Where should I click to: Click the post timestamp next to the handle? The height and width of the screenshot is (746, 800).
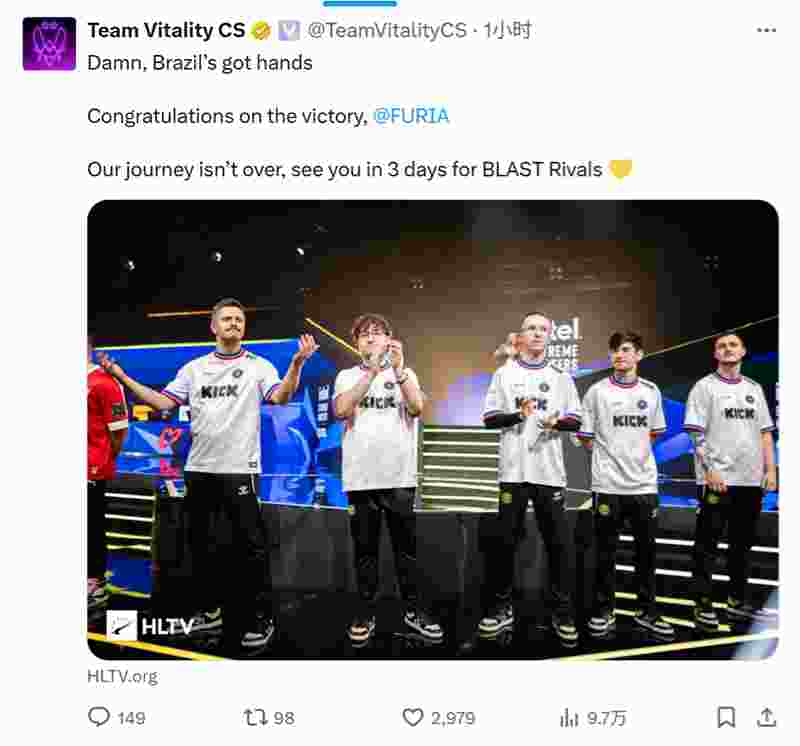pyautogui.click(x=507, y=31)
